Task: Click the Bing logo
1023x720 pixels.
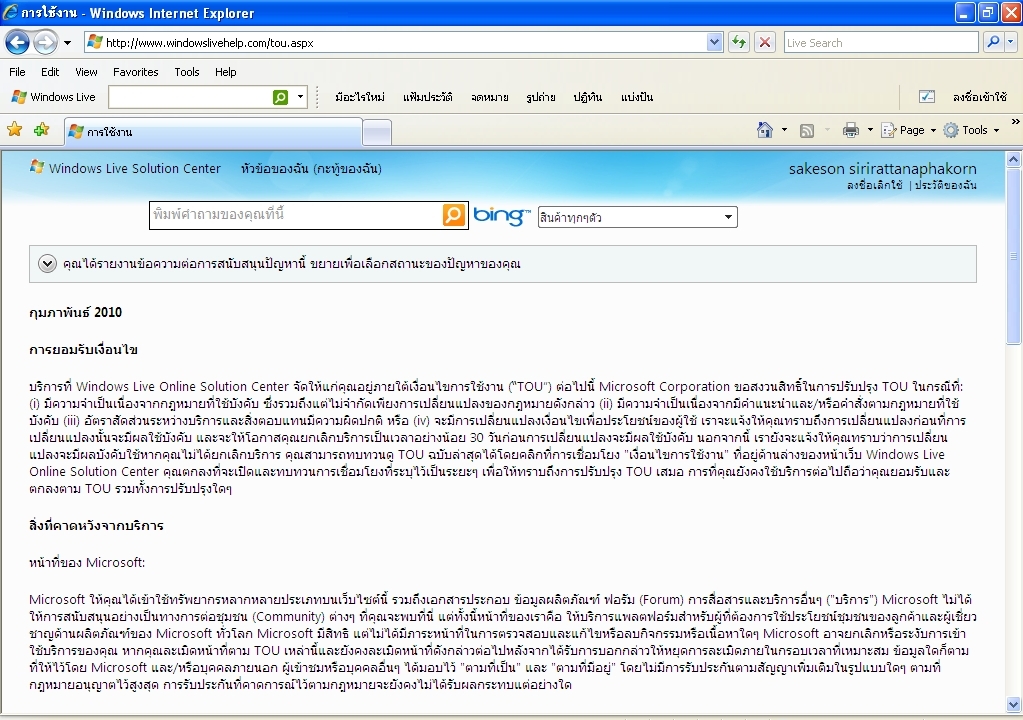Action: 502,216
